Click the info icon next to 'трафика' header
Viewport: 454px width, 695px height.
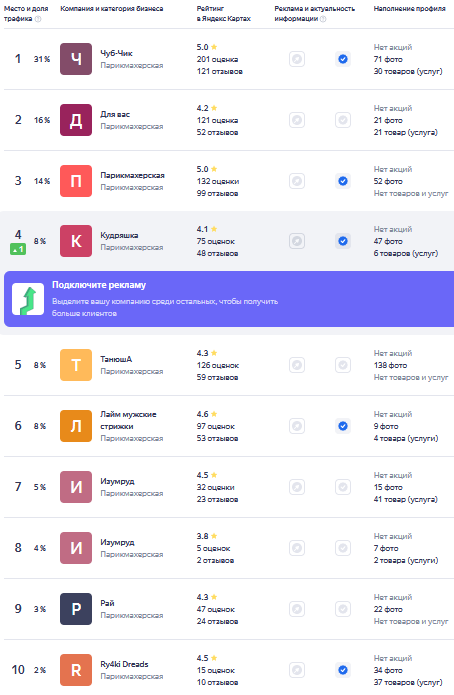38,19
